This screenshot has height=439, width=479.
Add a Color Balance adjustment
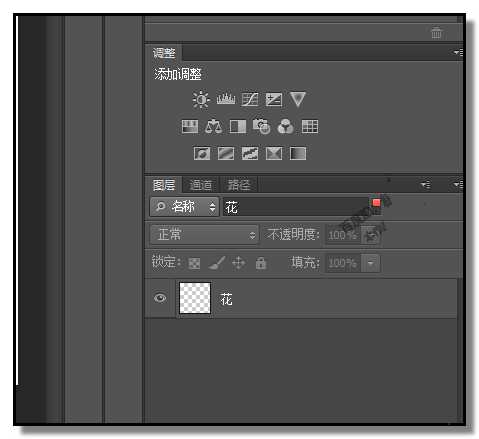[x=213, y=127]
